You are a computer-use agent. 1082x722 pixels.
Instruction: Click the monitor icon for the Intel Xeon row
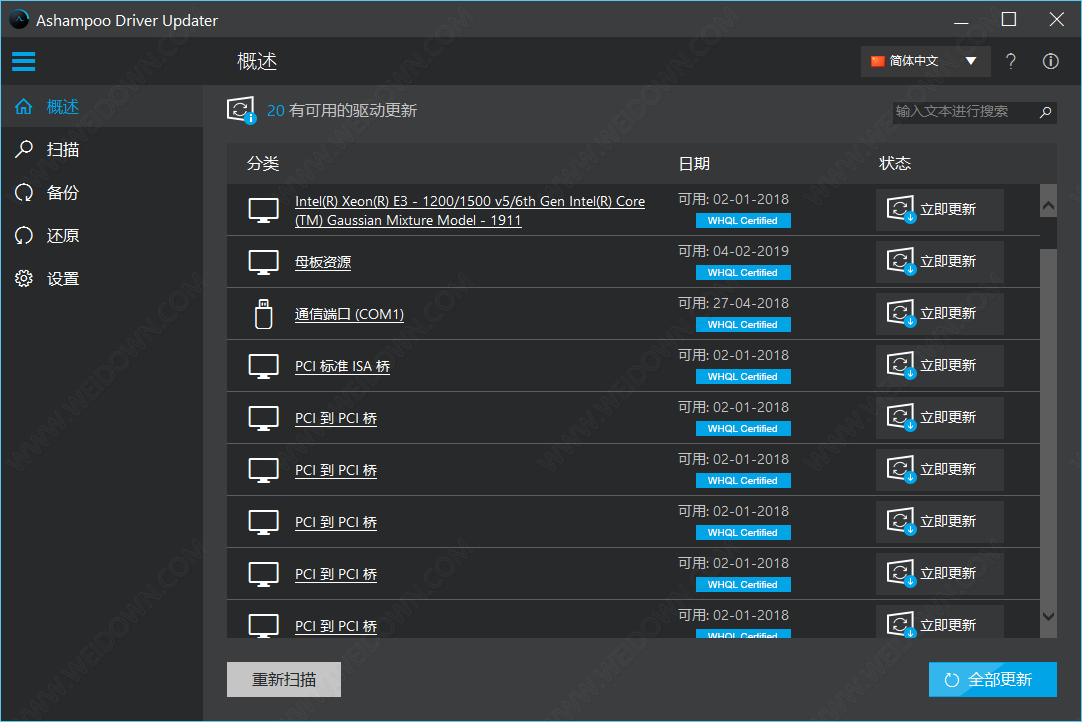click(263, 211)
